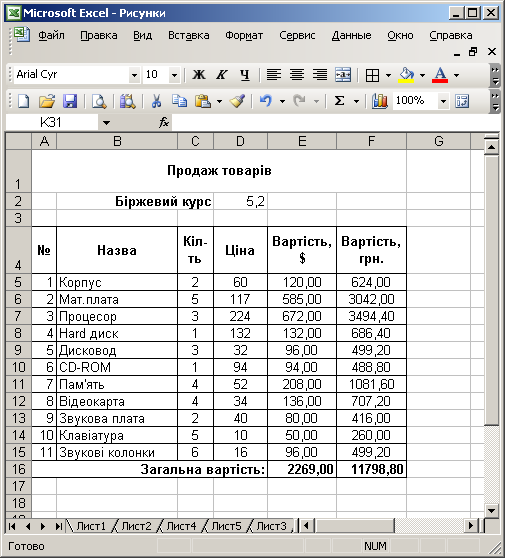Apply red font color (A)
The image size is (505, 558).
440,75
